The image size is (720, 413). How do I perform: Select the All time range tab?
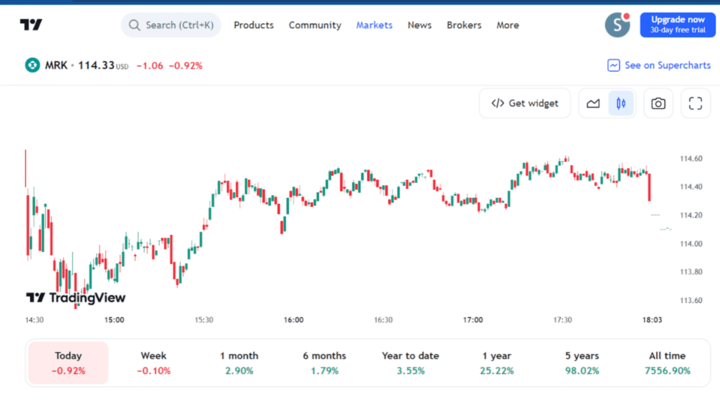[667, 363]
